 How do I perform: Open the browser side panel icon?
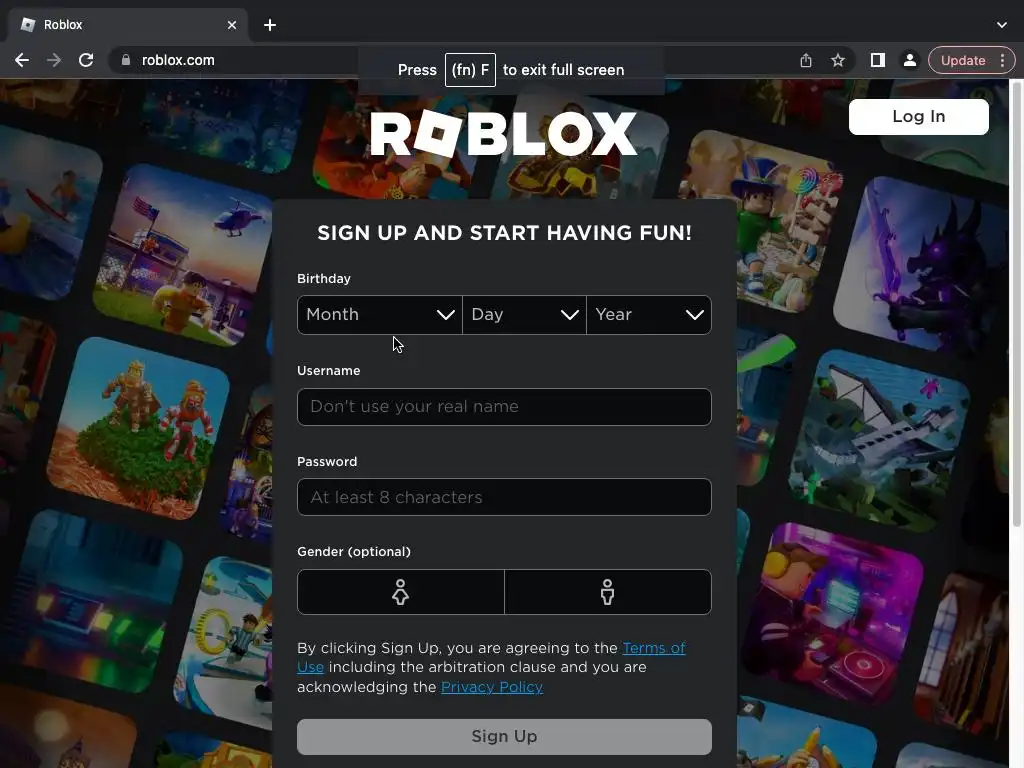(878, 60)
